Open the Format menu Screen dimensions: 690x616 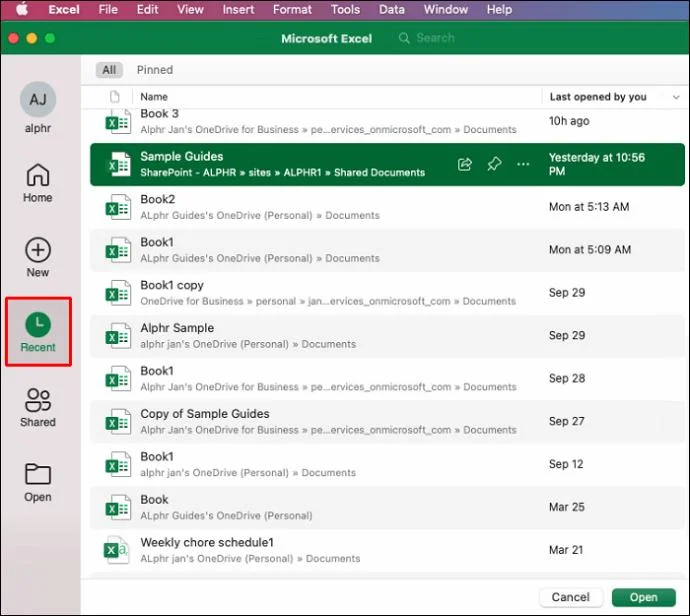coord(292,9)
